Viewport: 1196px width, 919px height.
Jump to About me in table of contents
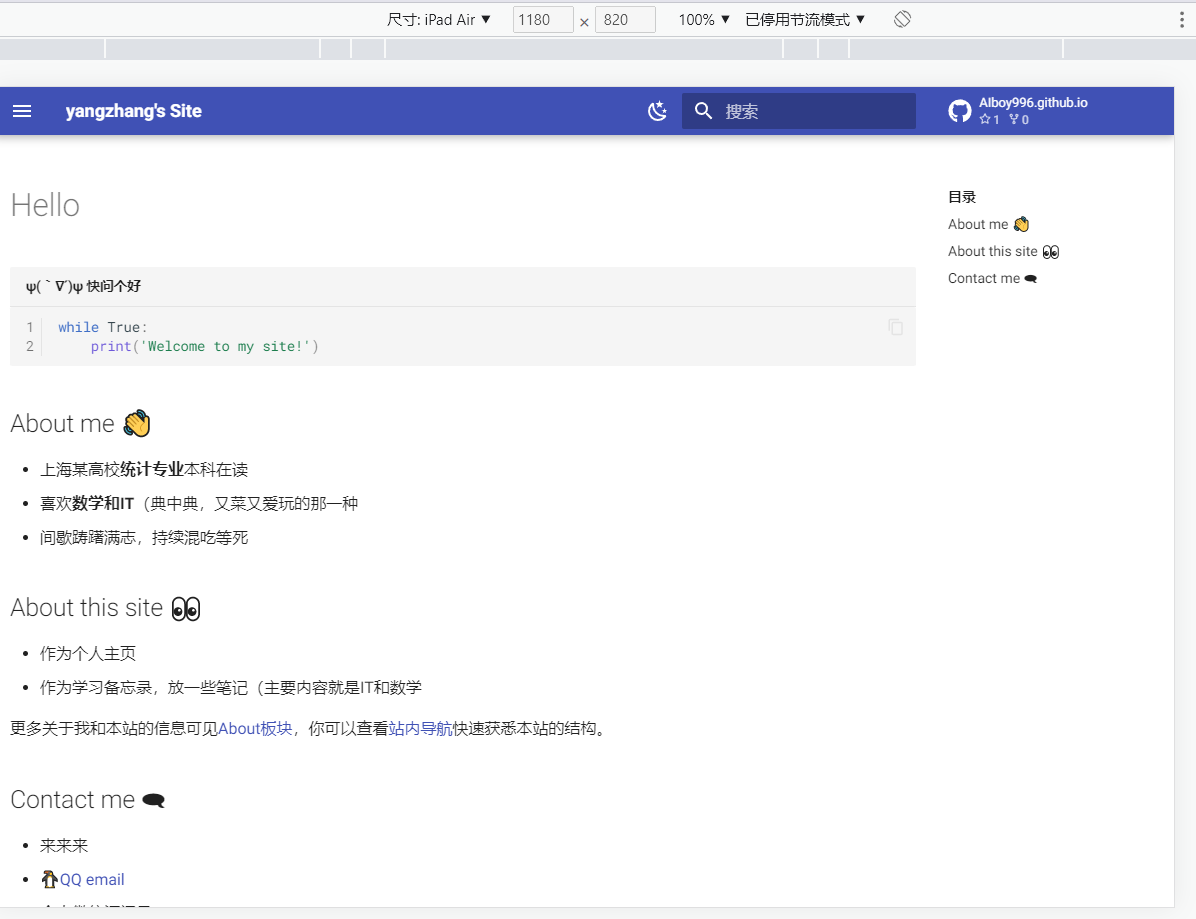988,224
